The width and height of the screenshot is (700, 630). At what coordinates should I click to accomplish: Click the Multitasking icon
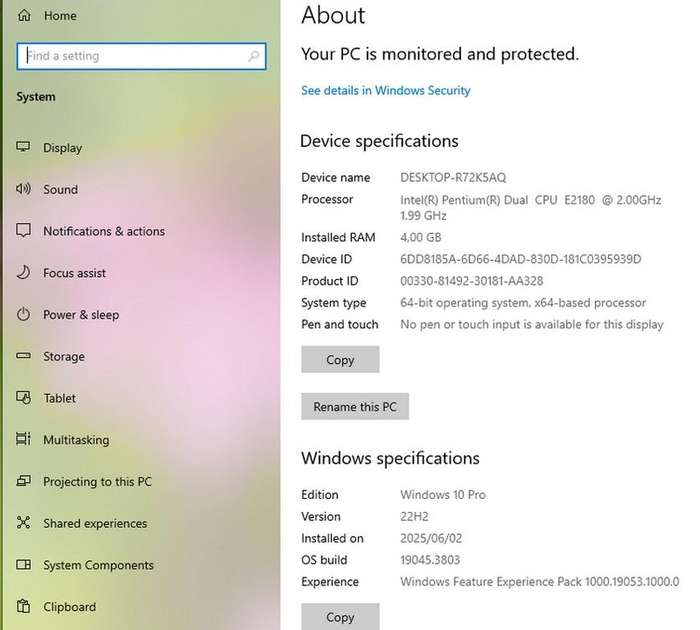pos(23,439)
